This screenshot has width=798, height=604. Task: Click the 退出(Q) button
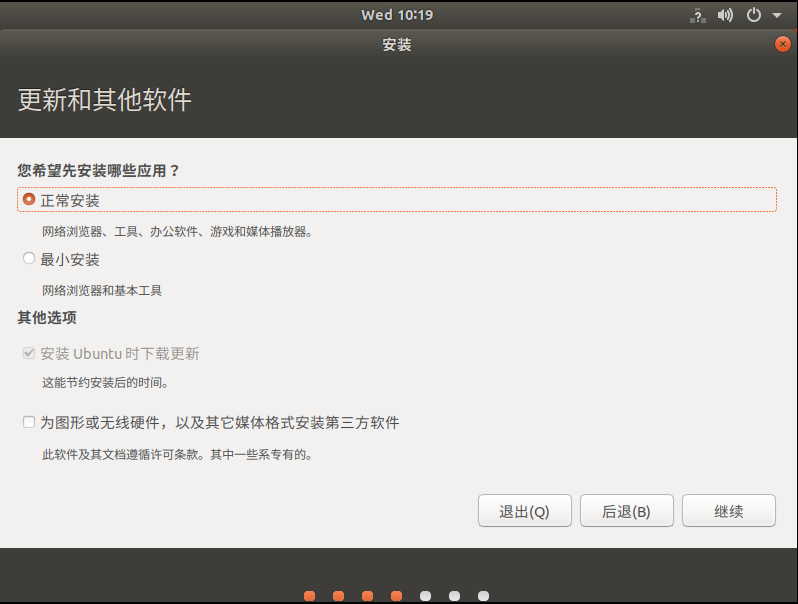click(x=525, y=511)
